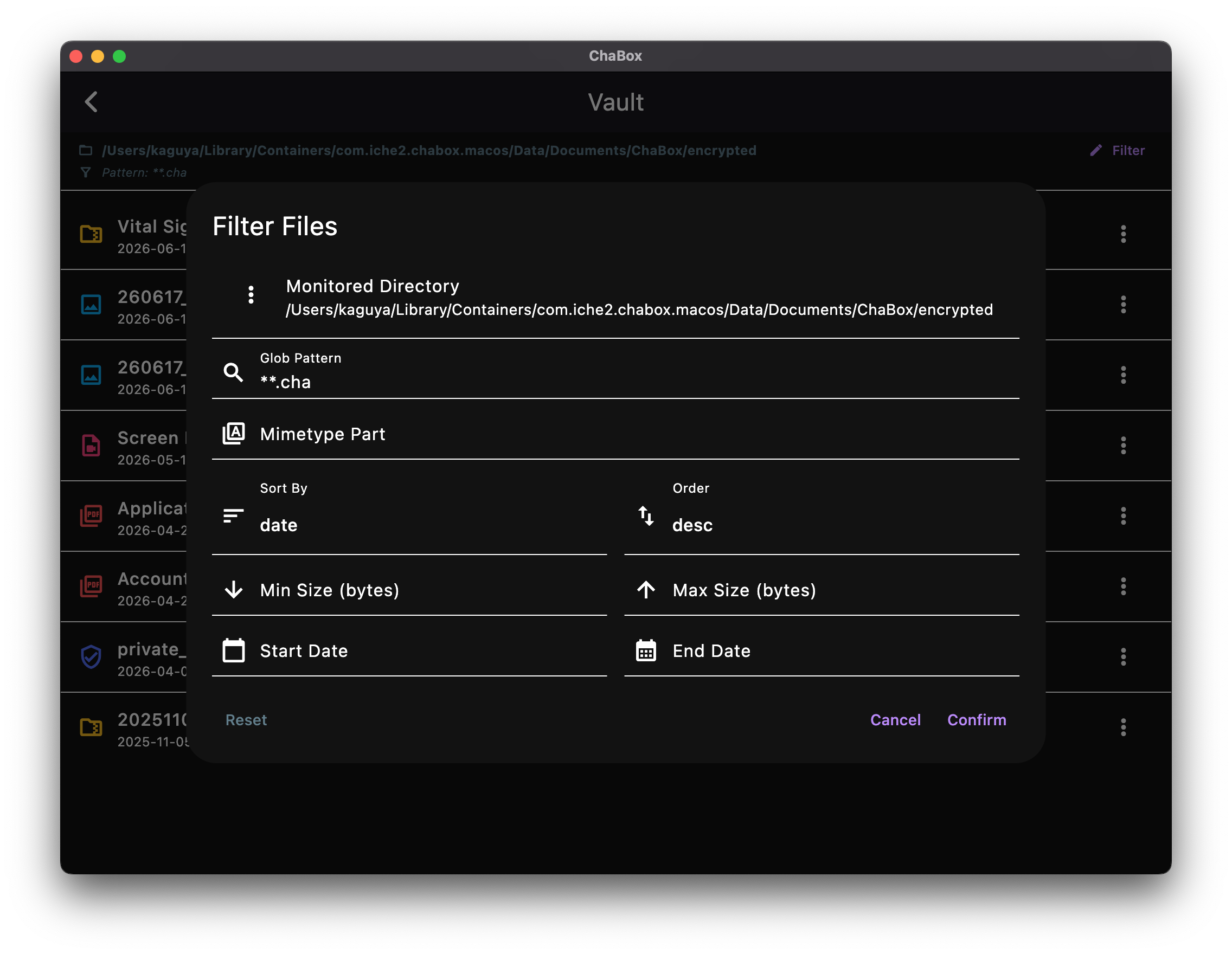Open more options for second 260617_ row
This screenshot has width=1232, height=954.
(x=1123, y=375)
